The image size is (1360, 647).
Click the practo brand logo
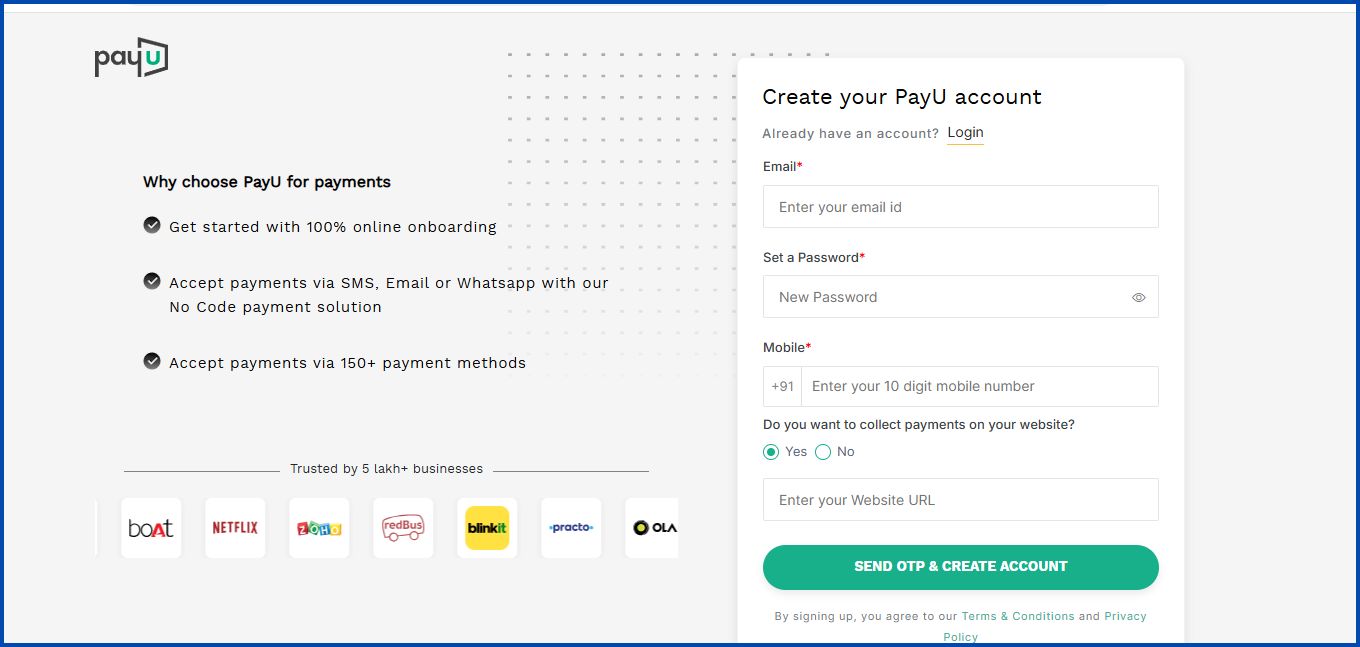pos(571,528)
